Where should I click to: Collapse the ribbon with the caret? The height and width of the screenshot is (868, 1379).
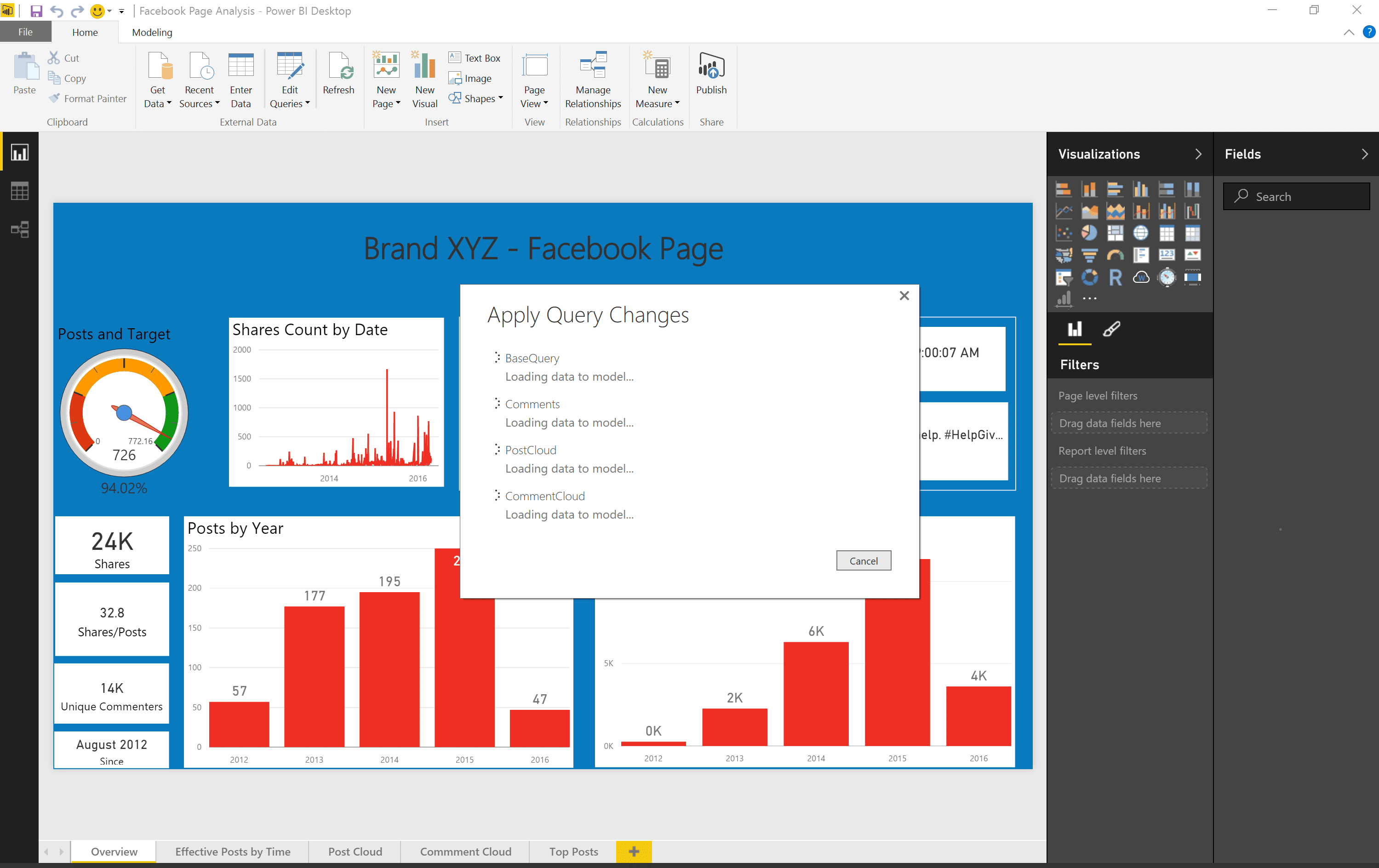click(1349, 32)
